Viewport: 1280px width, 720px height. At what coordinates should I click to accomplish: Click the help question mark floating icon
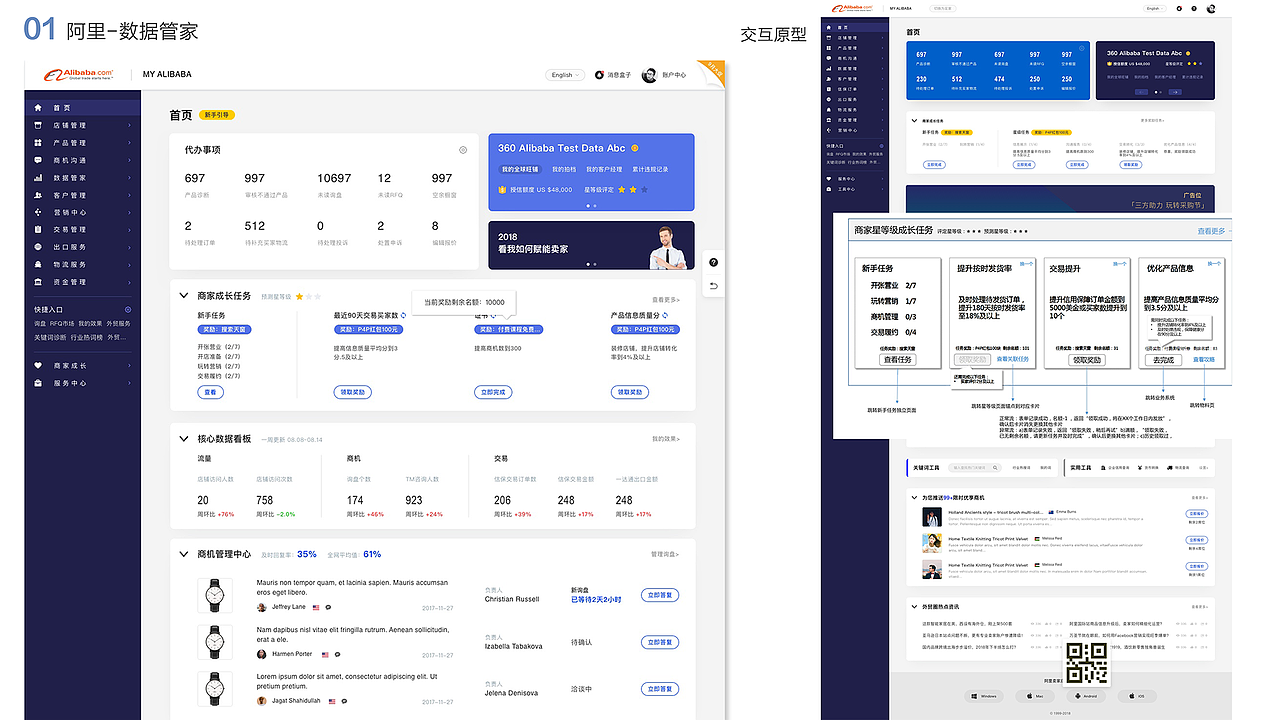(714, 262)
